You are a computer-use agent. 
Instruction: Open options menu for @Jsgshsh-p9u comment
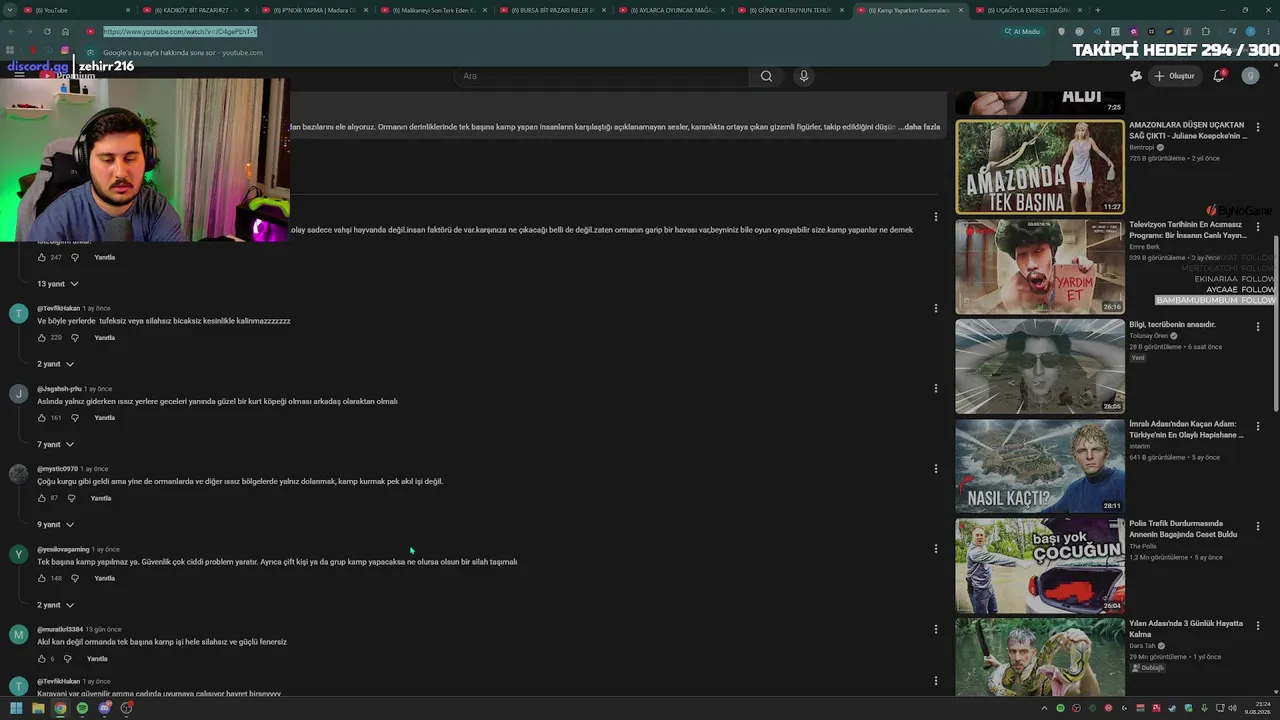tap(936, 388)
